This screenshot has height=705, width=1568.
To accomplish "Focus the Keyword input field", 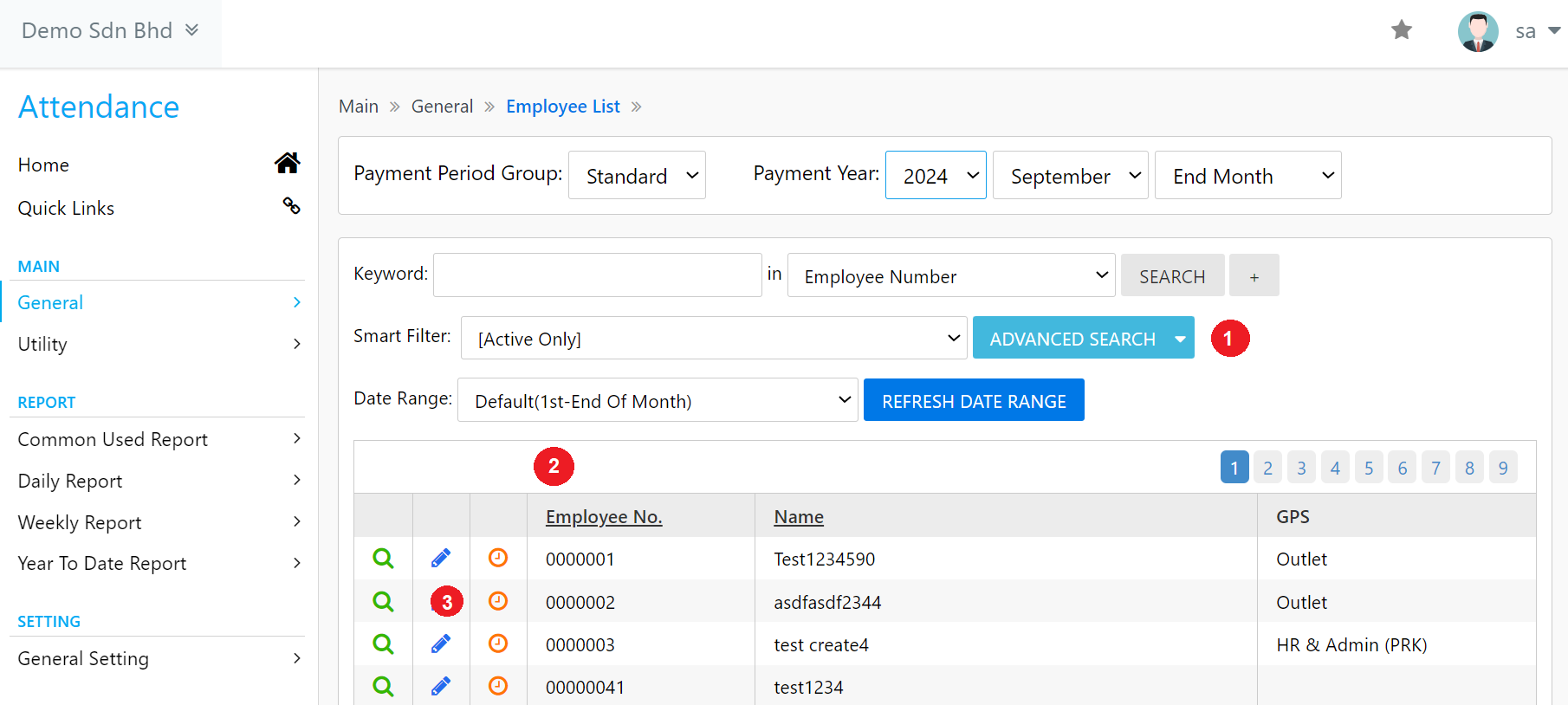I will (x=598, y=275).
